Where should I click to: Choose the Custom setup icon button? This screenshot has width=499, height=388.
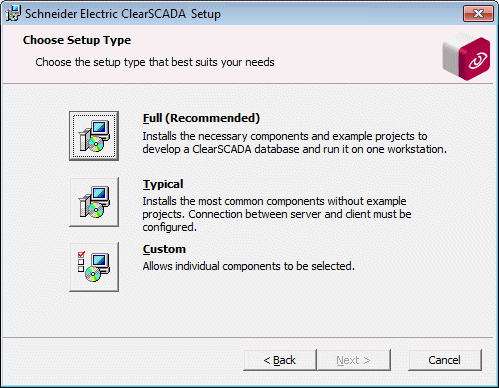pyautogui.click(x=94, y=267)
